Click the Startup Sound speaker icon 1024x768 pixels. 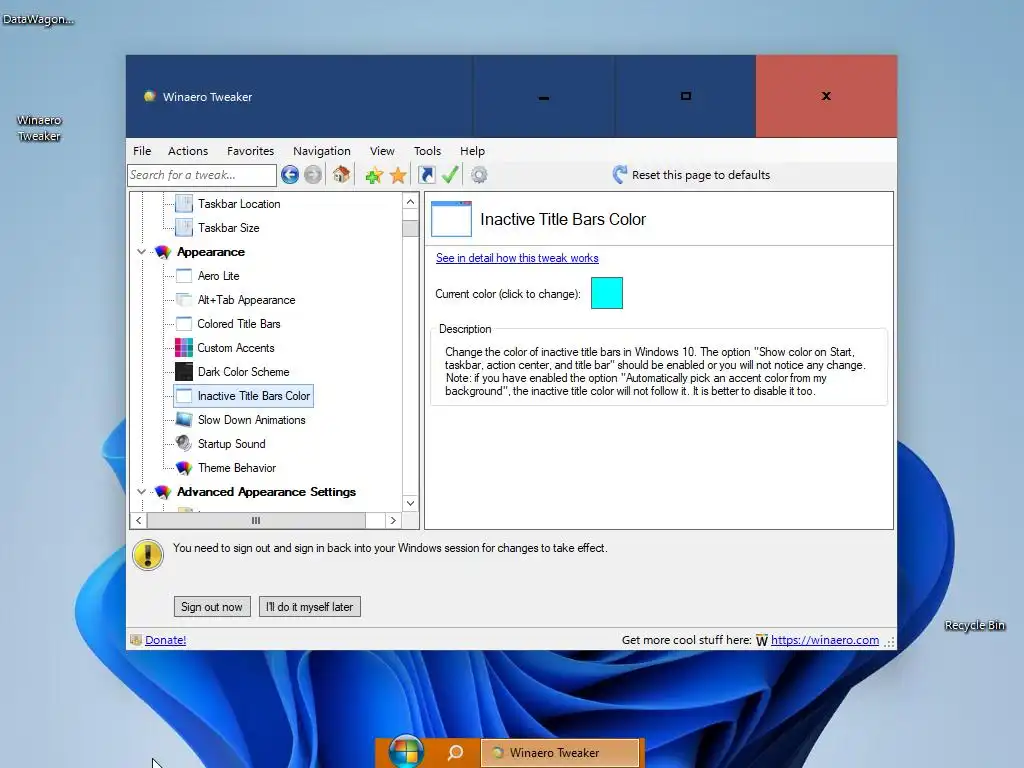pyautogui.click(x=184, y=443)
